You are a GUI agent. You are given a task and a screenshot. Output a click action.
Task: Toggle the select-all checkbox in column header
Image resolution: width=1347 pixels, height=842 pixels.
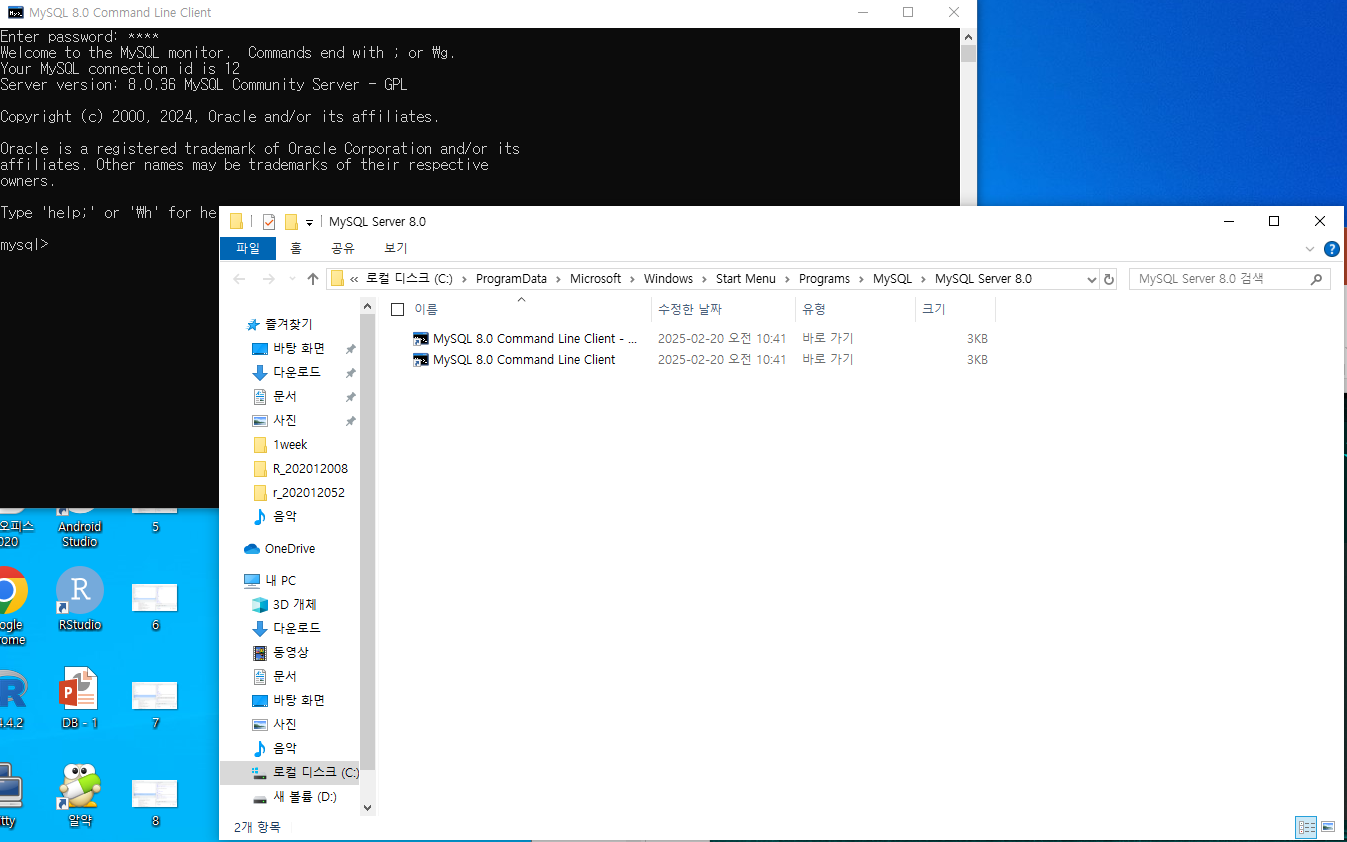pos(397,310)
